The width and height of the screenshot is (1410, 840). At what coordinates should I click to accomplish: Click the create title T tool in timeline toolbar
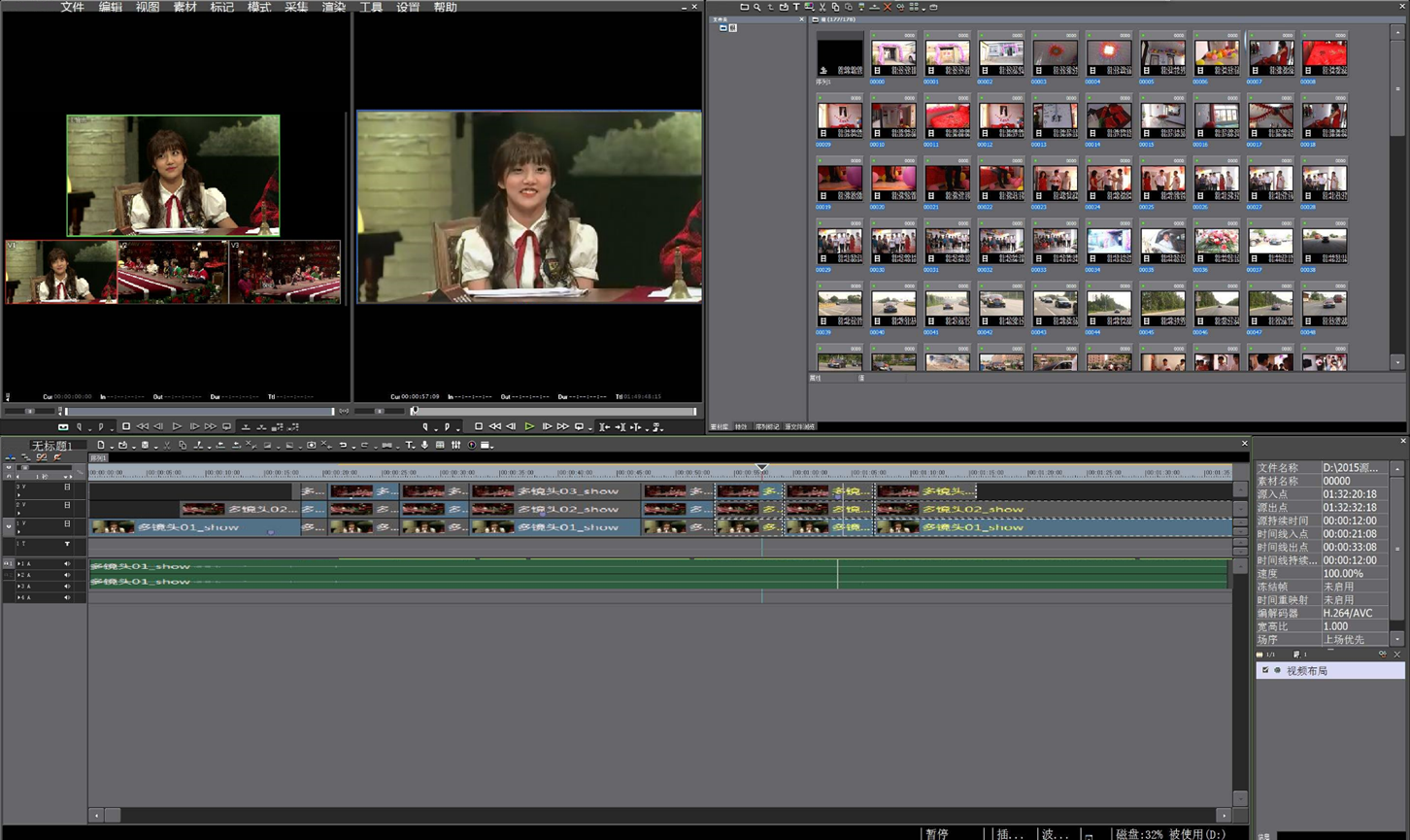[x=409, y=445]
